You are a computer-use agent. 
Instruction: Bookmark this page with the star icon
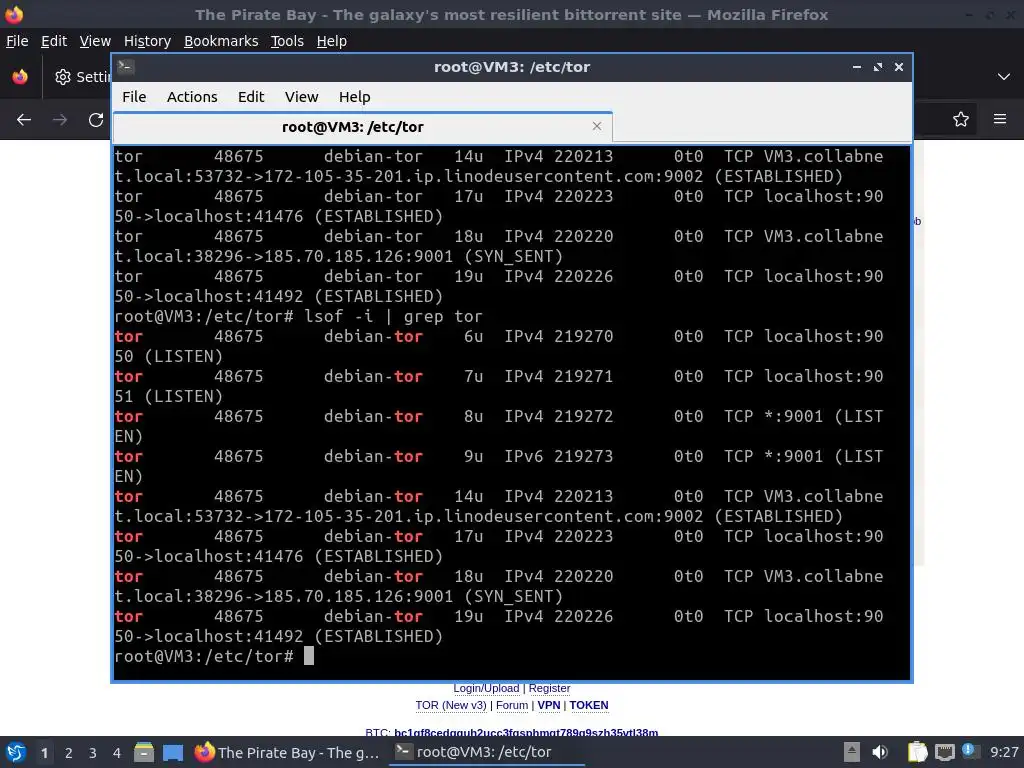(x=960, y=119)
